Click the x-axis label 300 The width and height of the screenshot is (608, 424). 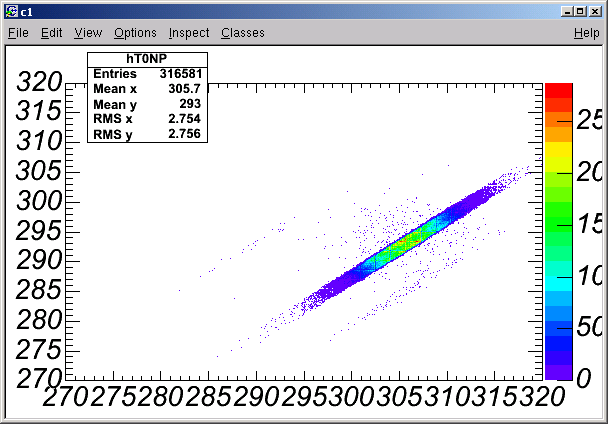[x=352, y=397]
